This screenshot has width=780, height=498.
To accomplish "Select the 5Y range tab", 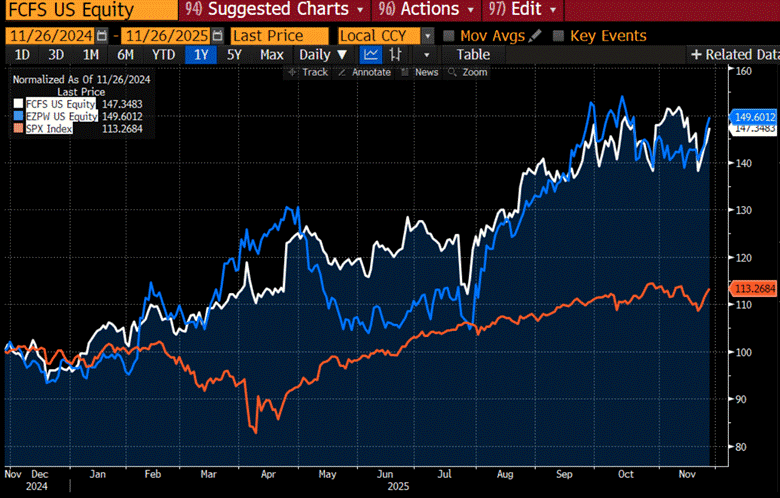I will tap(234, 55).
